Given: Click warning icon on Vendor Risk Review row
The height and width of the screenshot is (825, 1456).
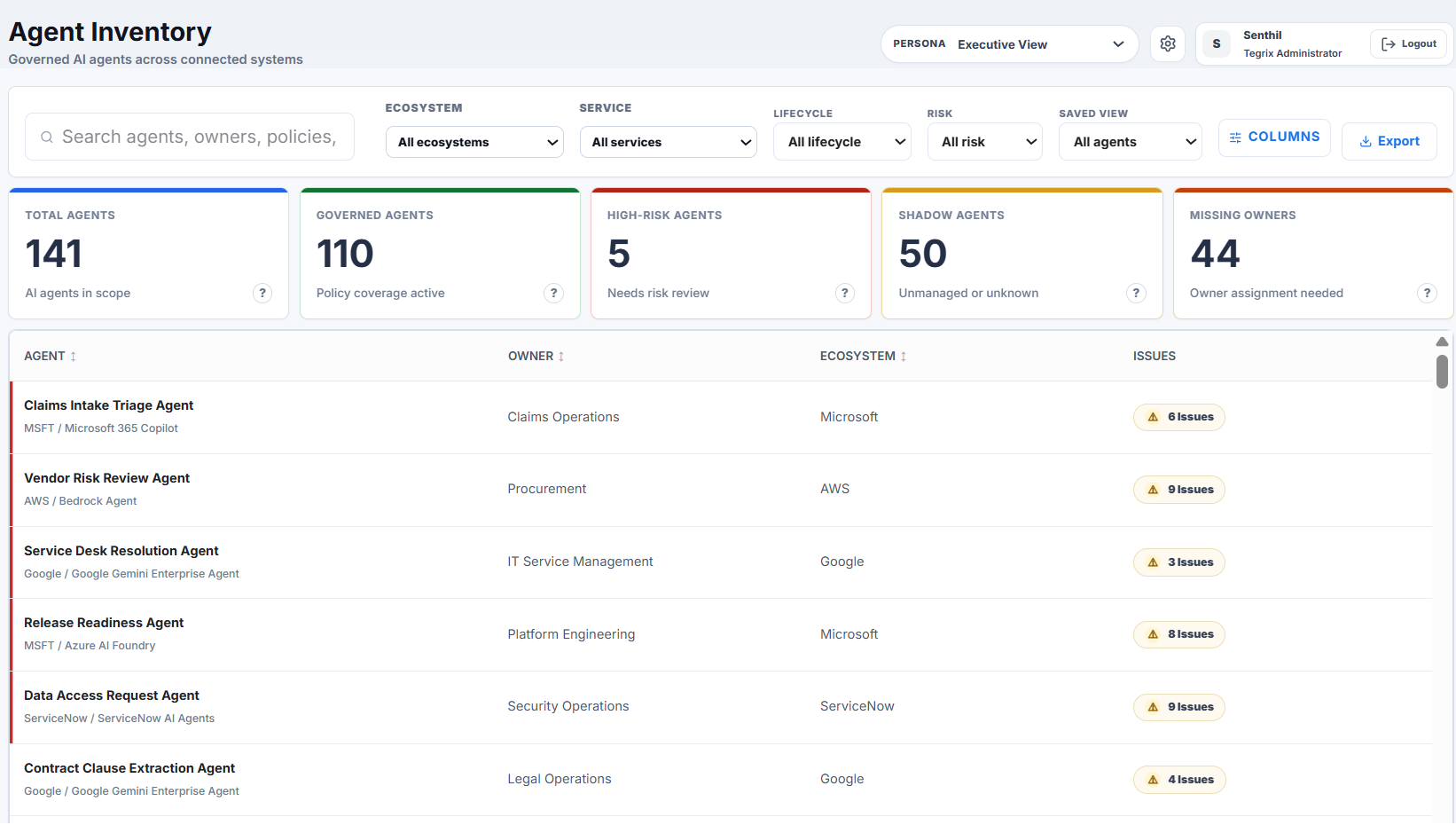Looking at the screenshot, I should [1153, 490].
